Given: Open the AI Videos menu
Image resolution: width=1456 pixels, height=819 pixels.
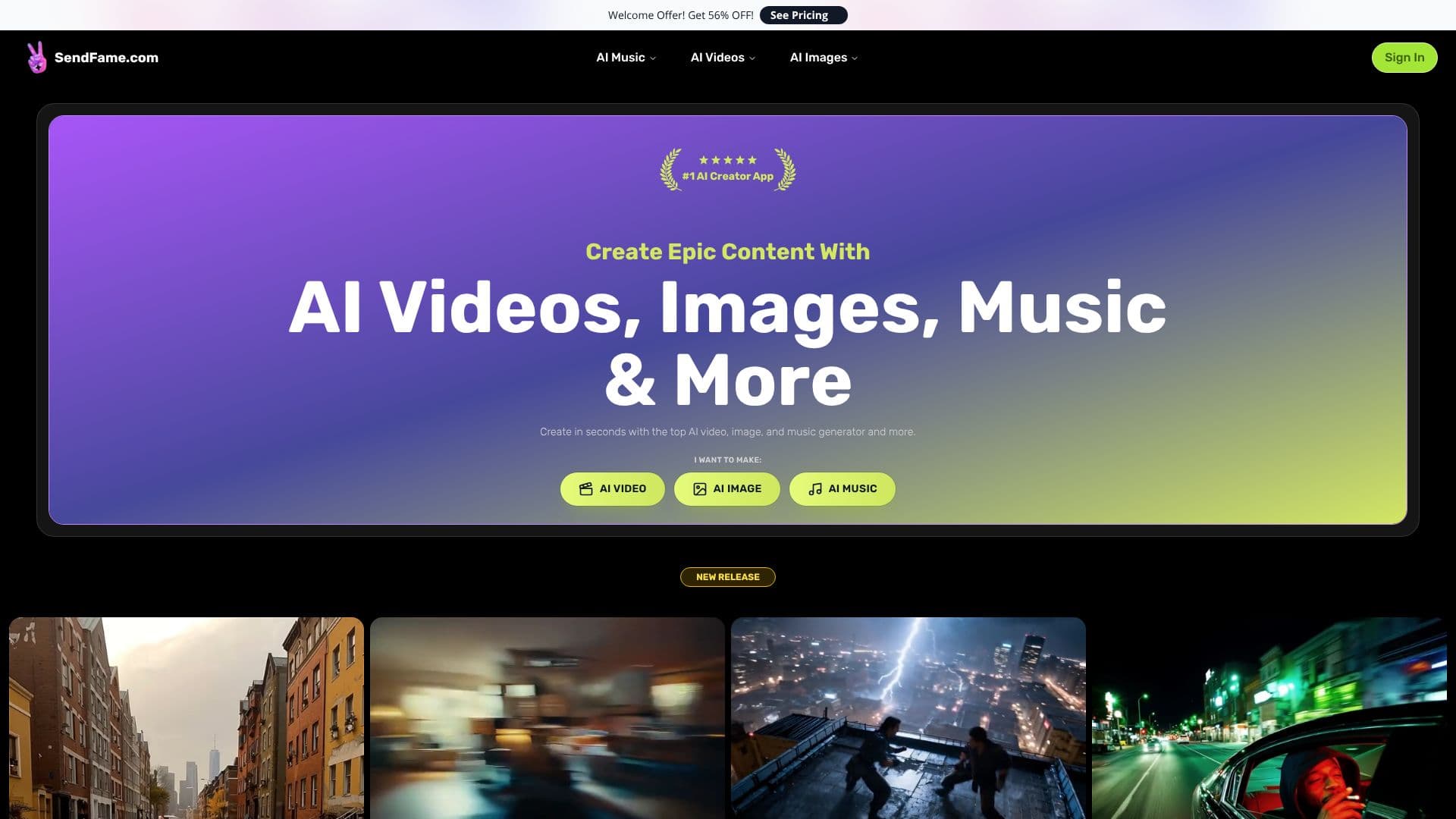Looking at the screenshot, I should (723, 58).
